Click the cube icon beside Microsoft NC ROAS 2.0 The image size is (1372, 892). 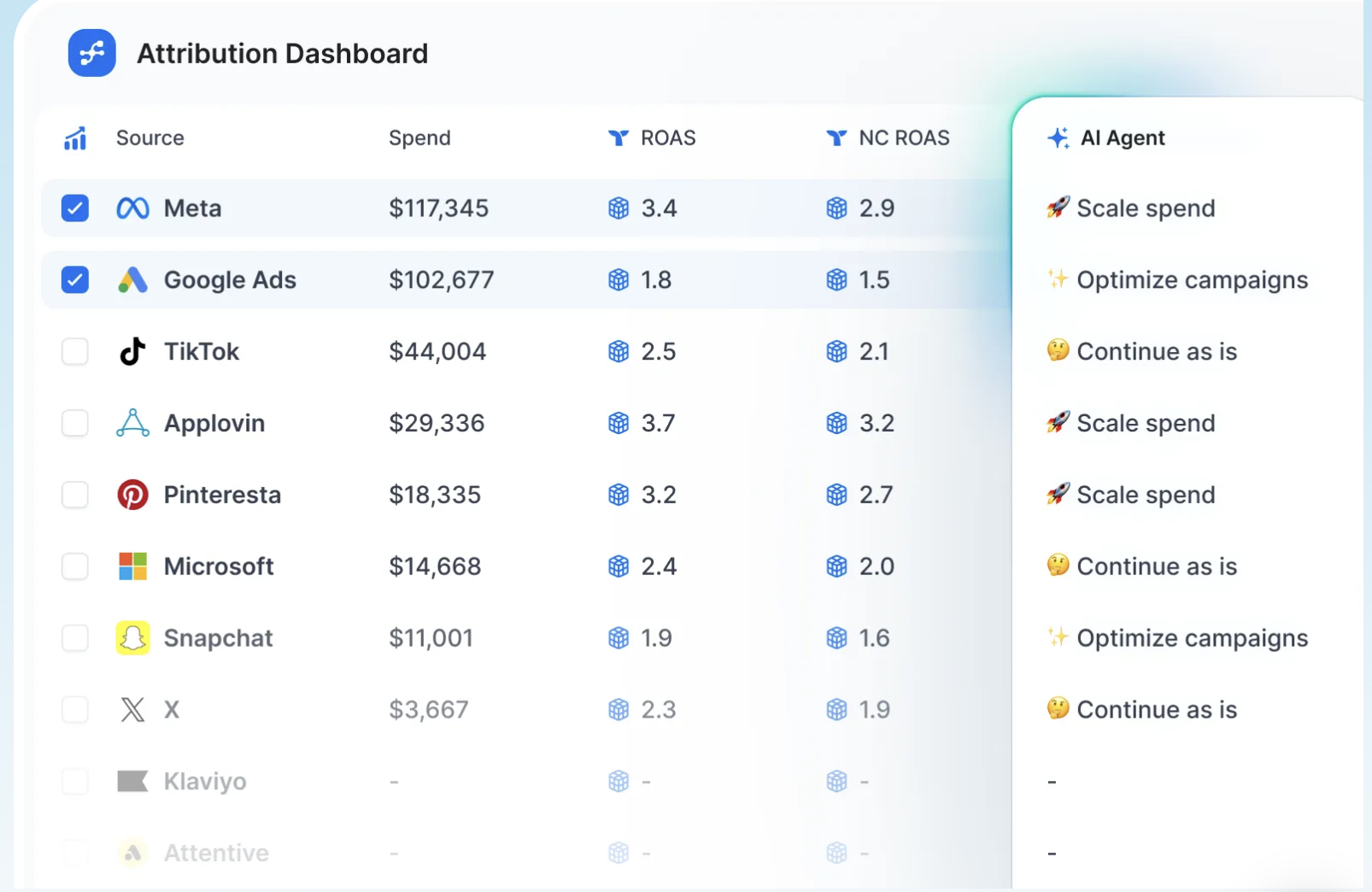pyautogui.click(x=837, y=566)
